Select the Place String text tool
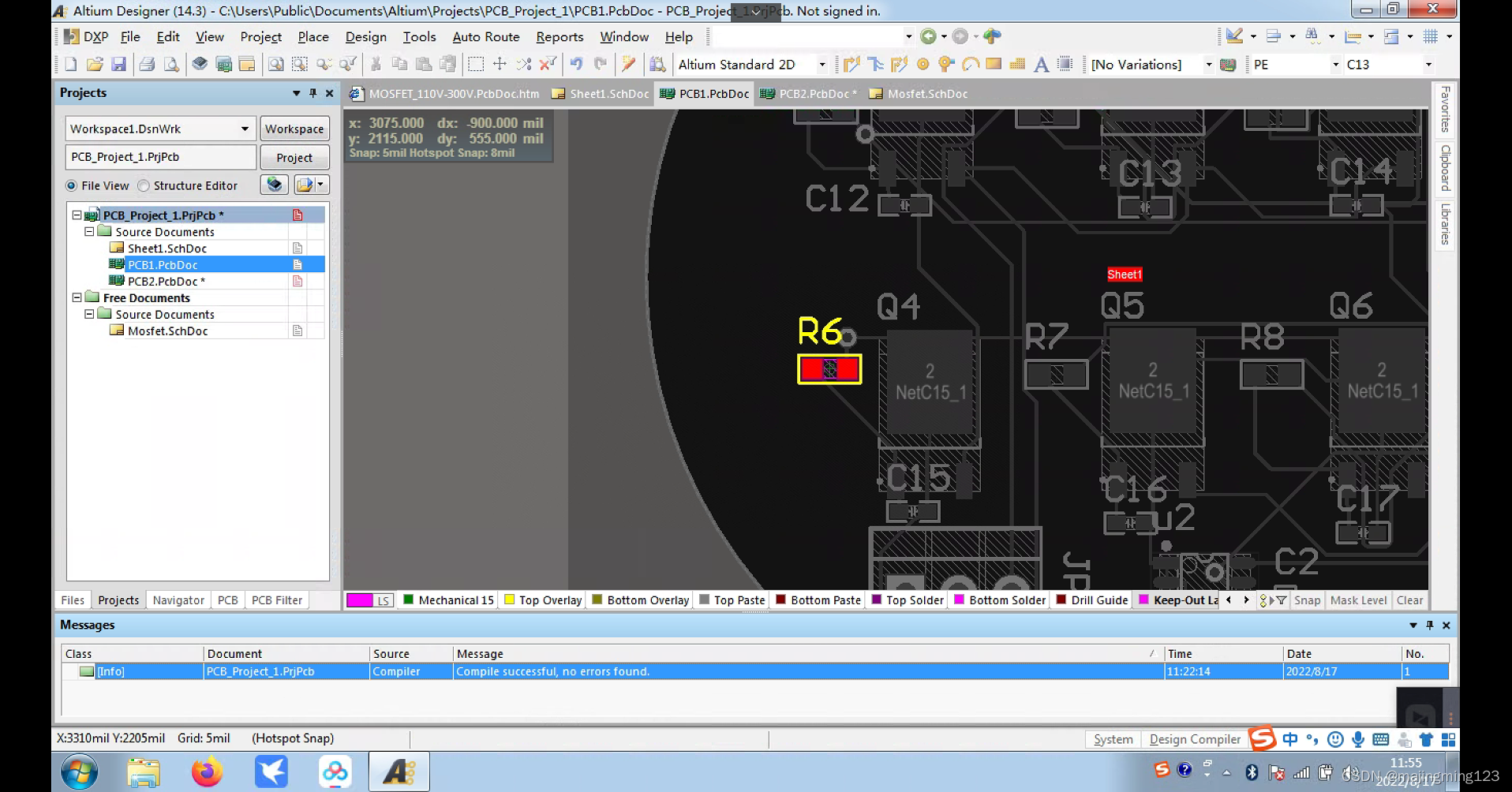The image size is (1512, 792). click(x=1041, y=65)
